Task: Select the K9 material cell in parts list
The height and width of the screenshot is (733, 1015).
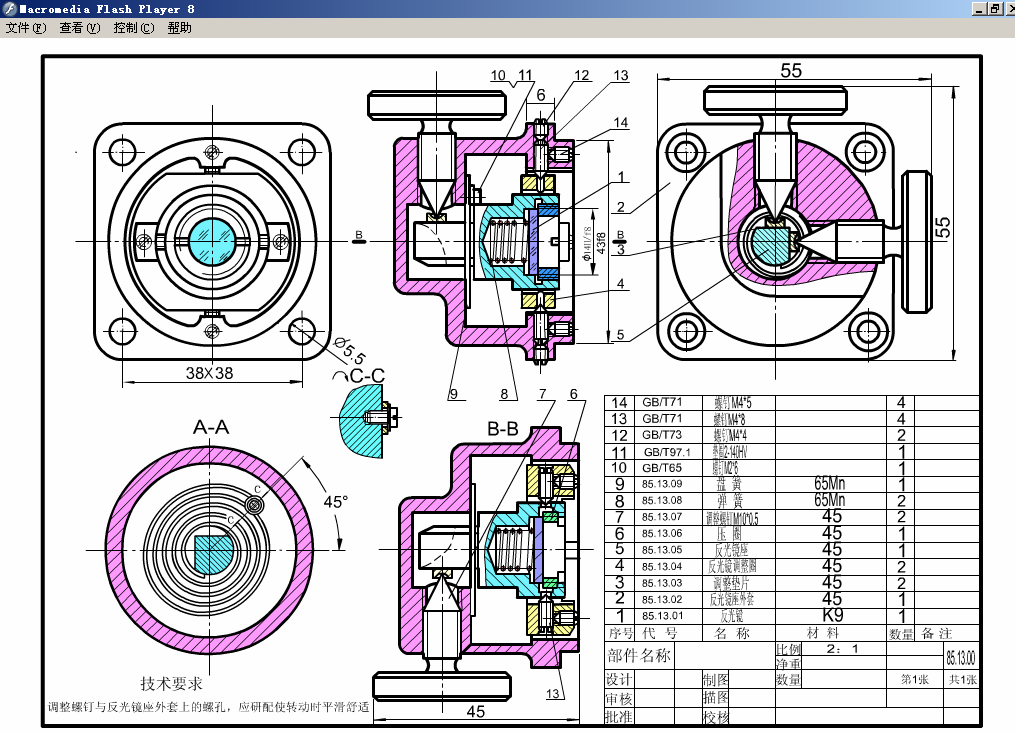Action: [832, 616]
